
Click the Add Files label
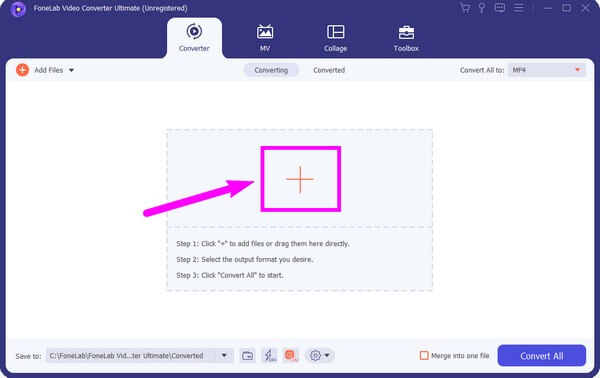tap(49, 70)
